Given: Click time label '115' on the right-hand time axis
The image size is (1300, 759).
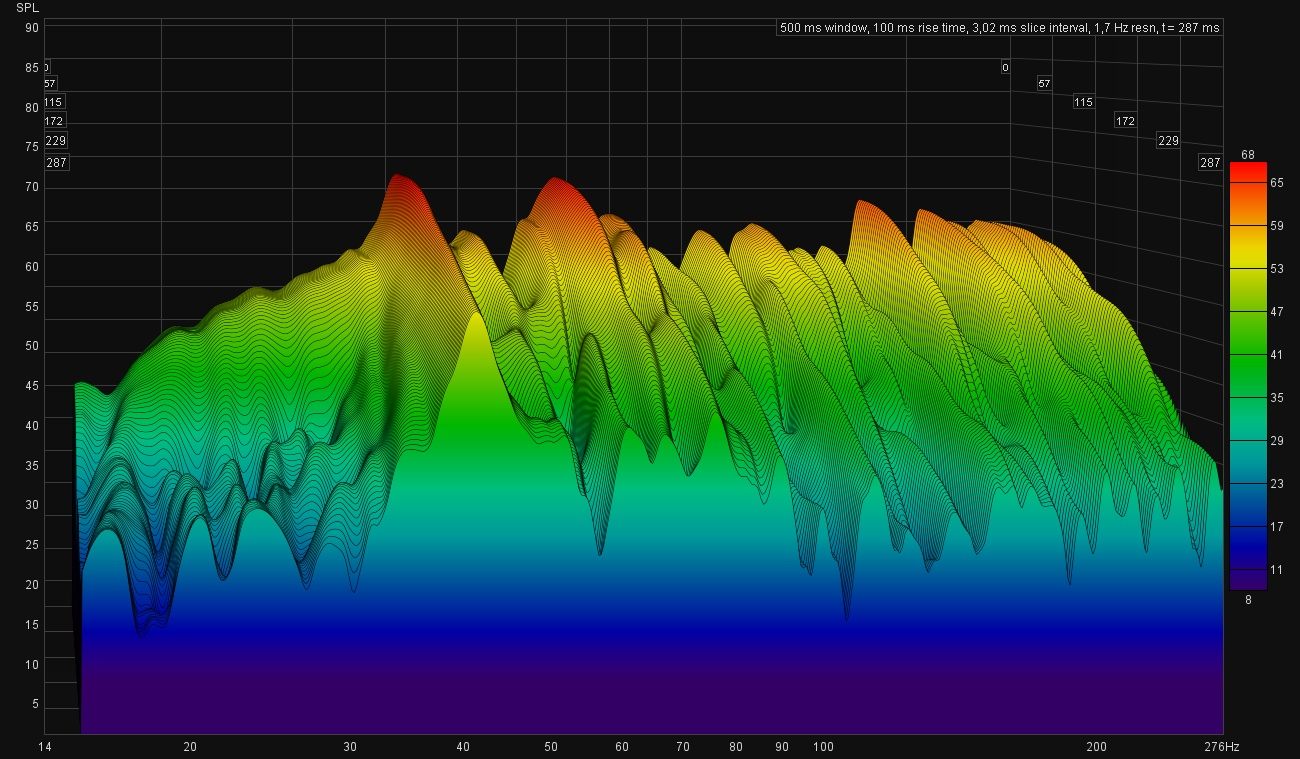Looking at the screenshot, I should (1083, 102).
